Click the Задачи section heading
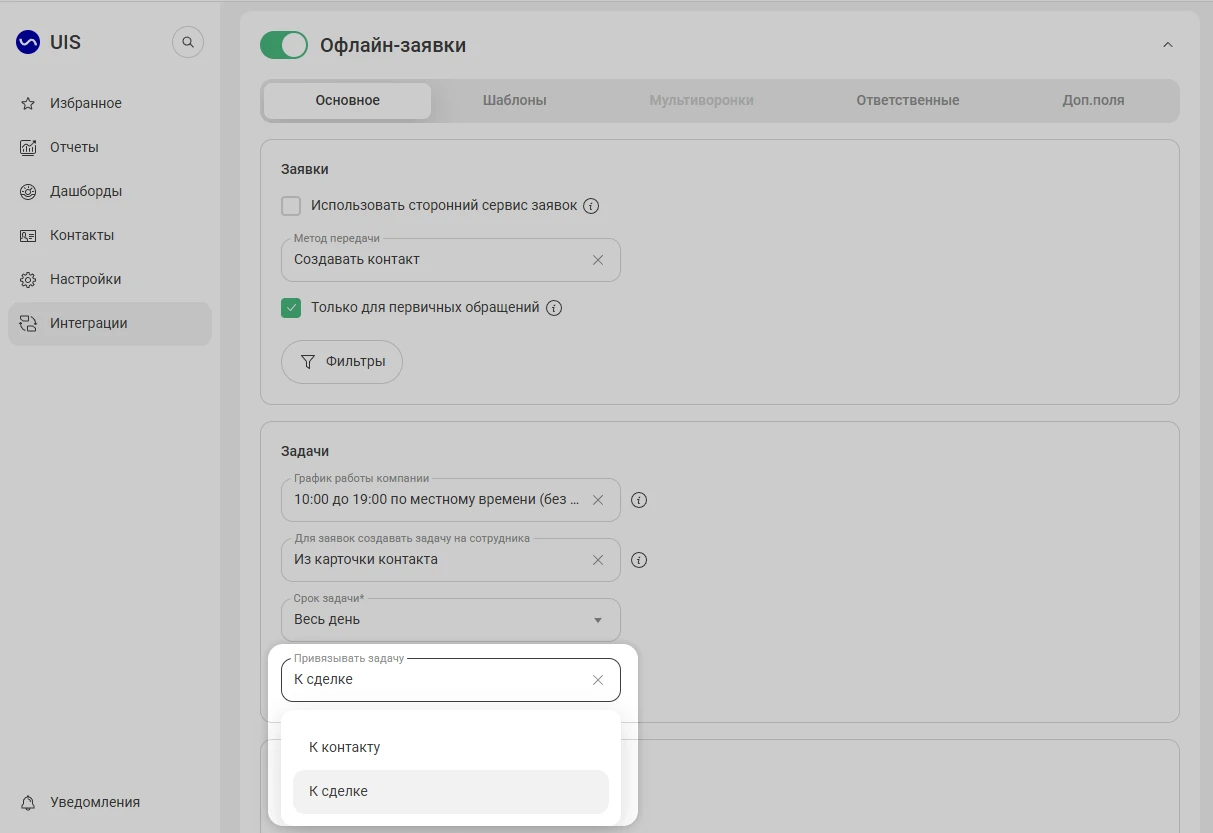Screen dimensions: 1213x833 point(305,451)
